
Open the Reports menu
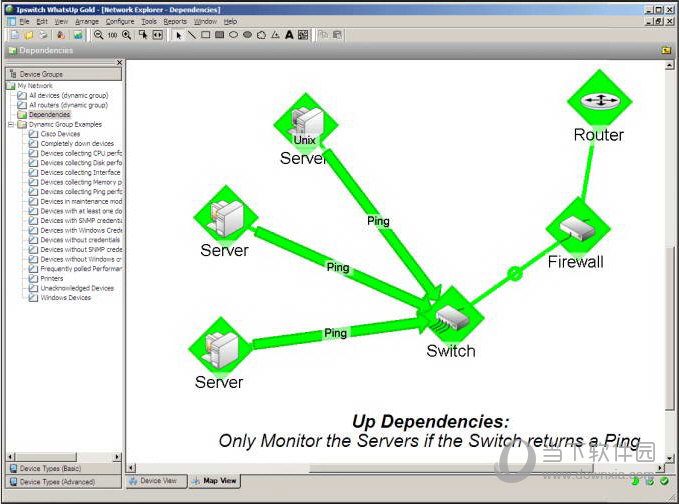pyautogui.click(x=175, y=21)
